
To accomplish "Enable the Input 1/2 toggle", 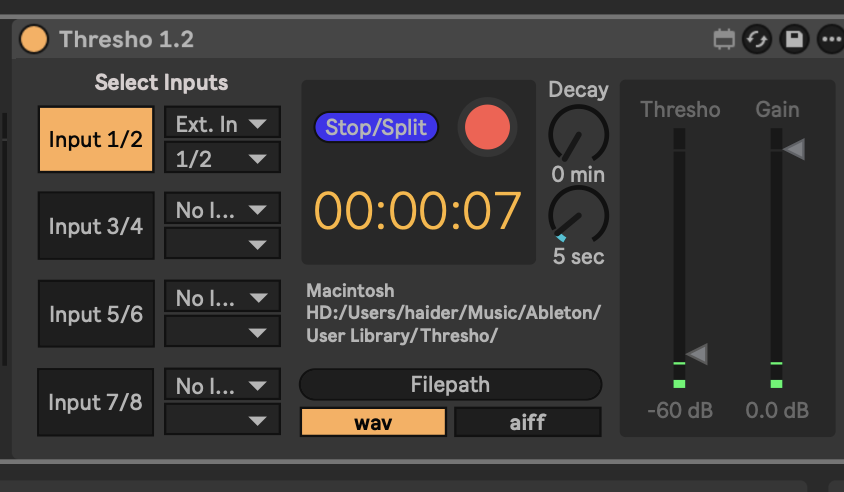I will (96, 140).
